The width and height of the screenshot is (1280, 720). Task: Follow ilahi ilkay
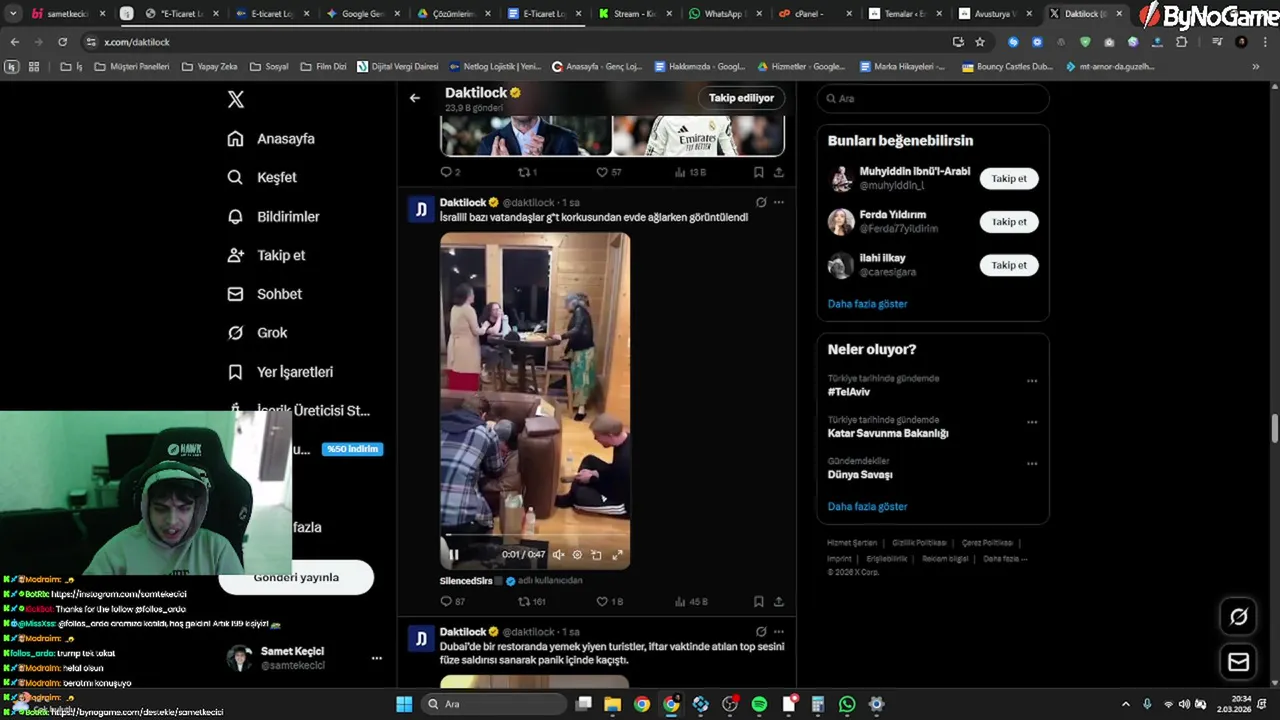click(1009, 265)
